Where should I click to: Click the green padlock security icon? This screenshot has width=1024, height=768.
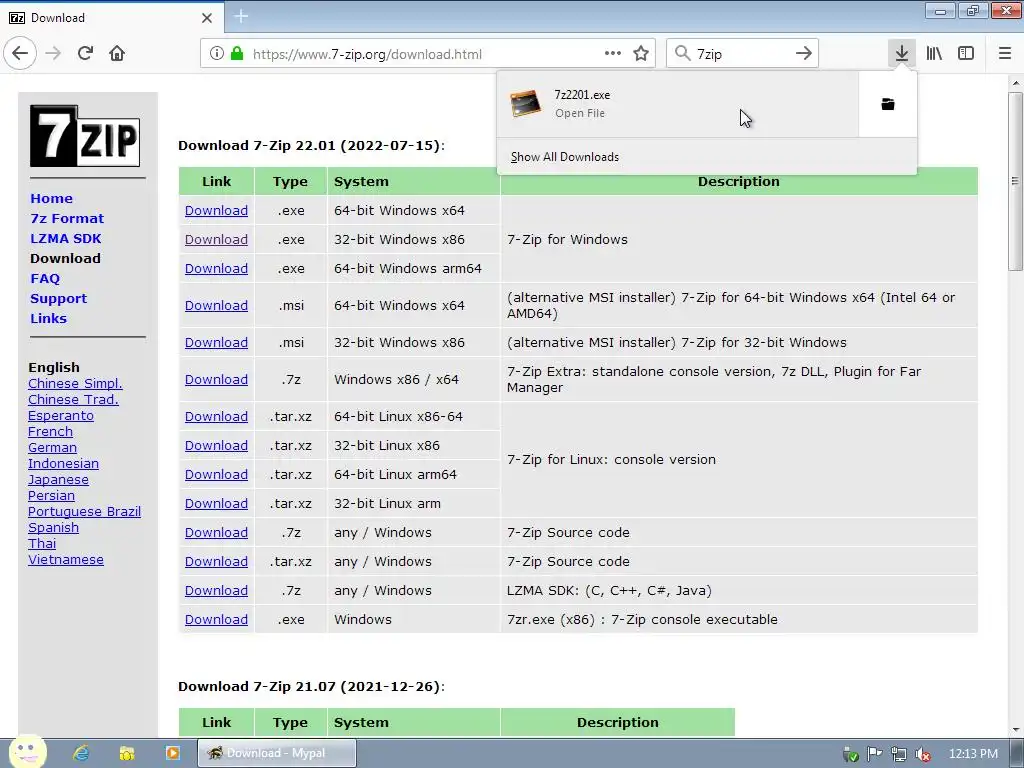pos(237,54)
